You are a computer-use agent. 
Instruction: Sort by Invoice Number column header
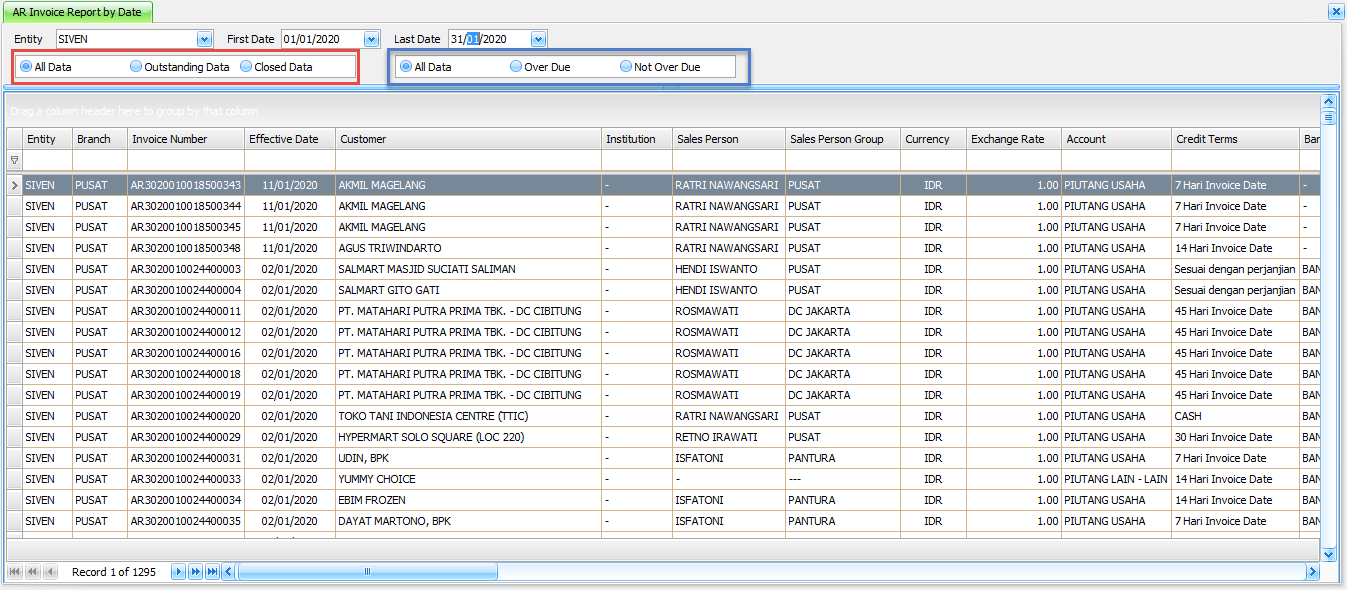point(185,139)
